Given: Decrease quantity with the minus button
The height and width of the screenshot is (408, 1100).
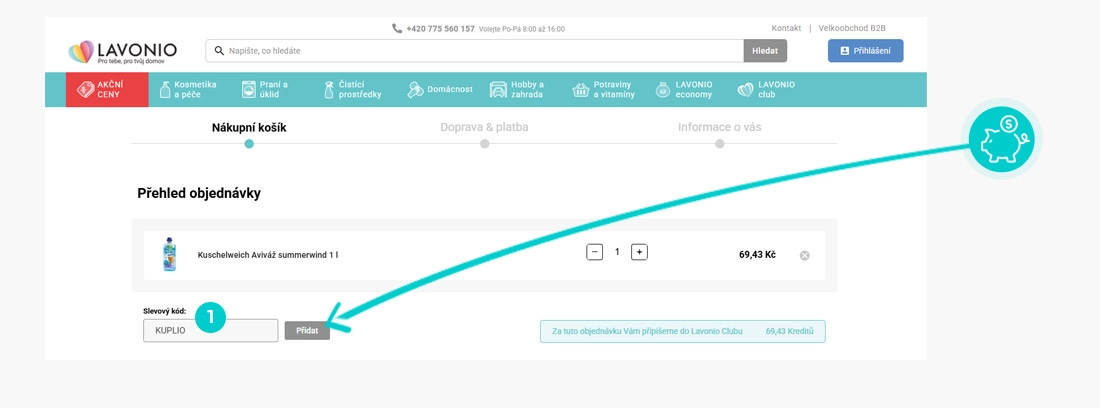Looking at the screenshot, I should (x=594, y=252).
